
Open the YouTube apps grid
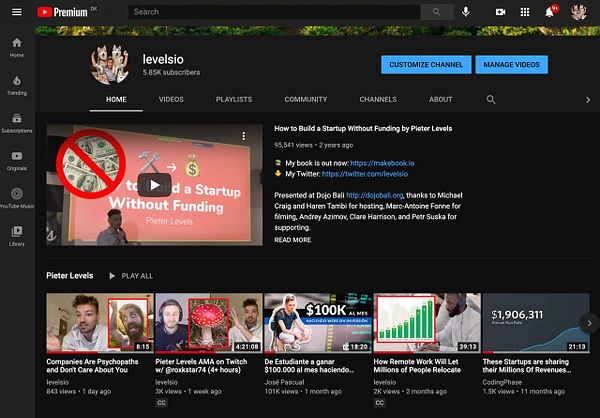[525, 12]
